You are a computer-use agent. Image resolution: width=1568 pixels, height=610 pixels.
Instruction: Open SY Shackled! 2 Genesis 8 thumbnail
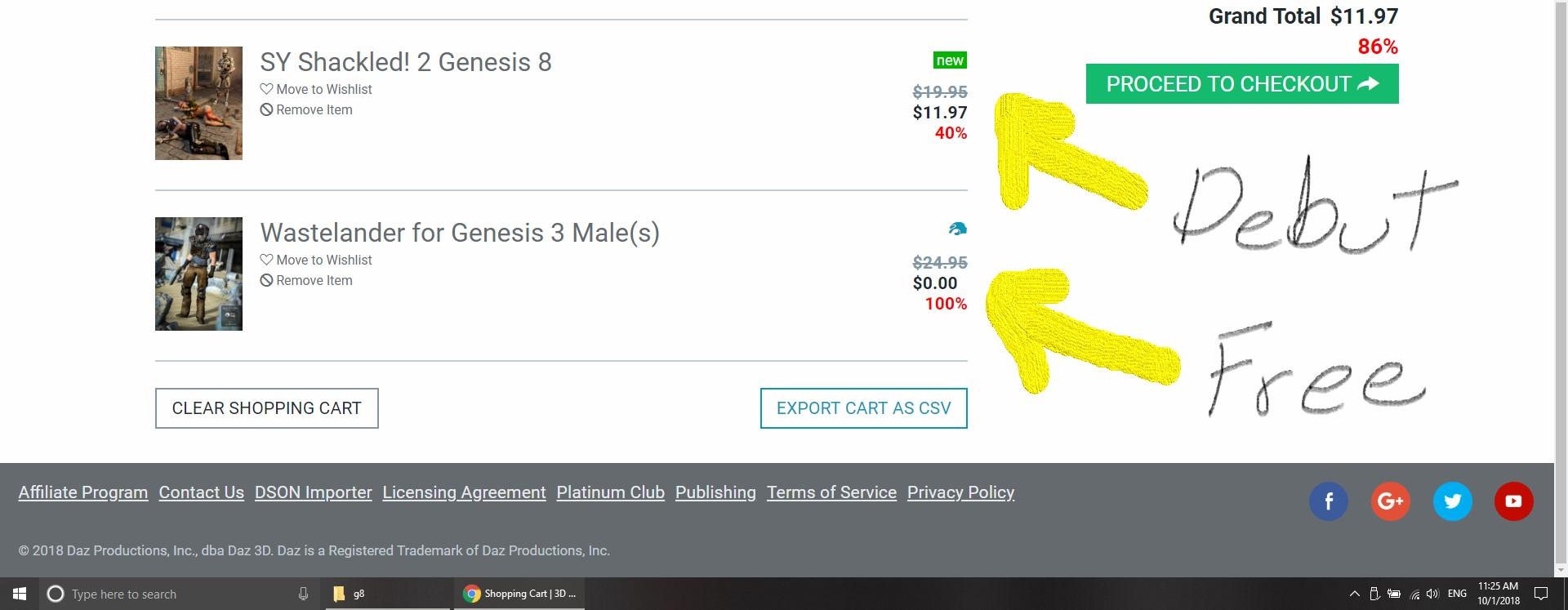point(198,103)
